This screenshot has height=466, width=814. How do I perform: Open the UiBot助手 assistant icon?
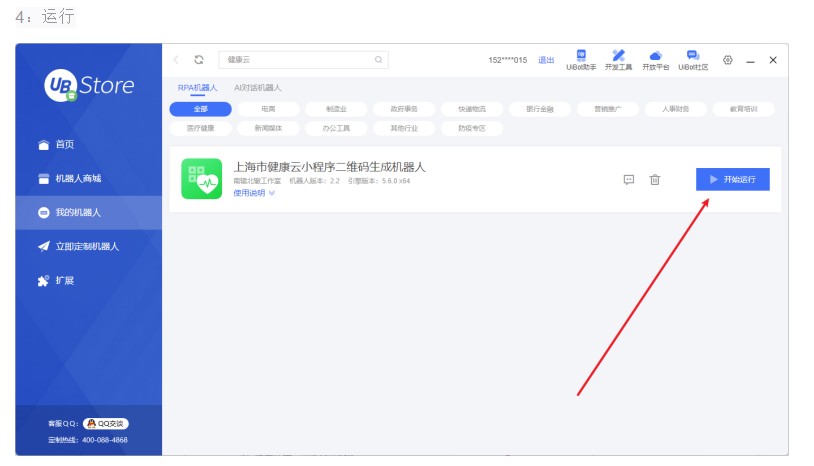[581, 60]
